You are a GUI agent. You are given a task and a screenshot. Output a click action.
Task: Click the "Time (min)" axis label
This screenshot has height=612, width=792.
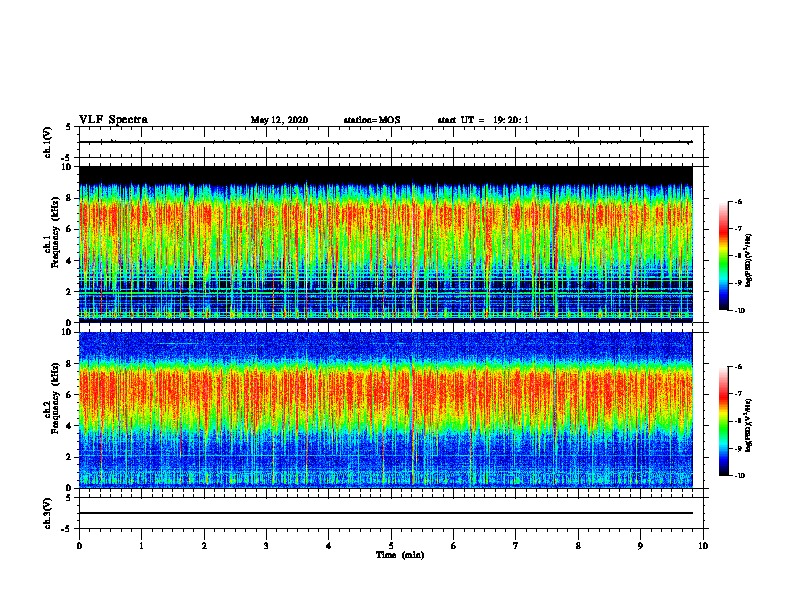[400, 555]
